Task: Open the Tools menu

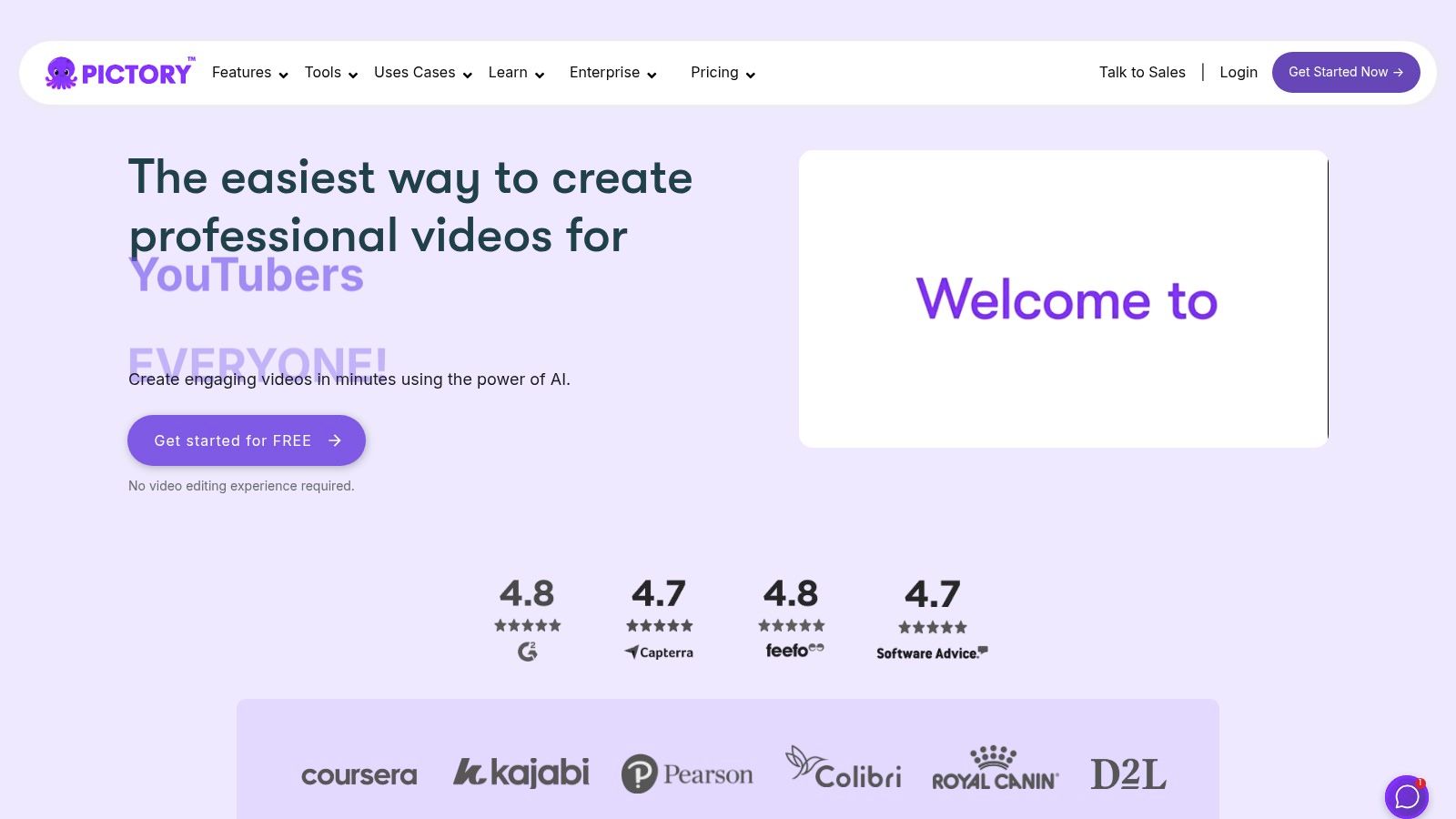Action: pos(323,73)
